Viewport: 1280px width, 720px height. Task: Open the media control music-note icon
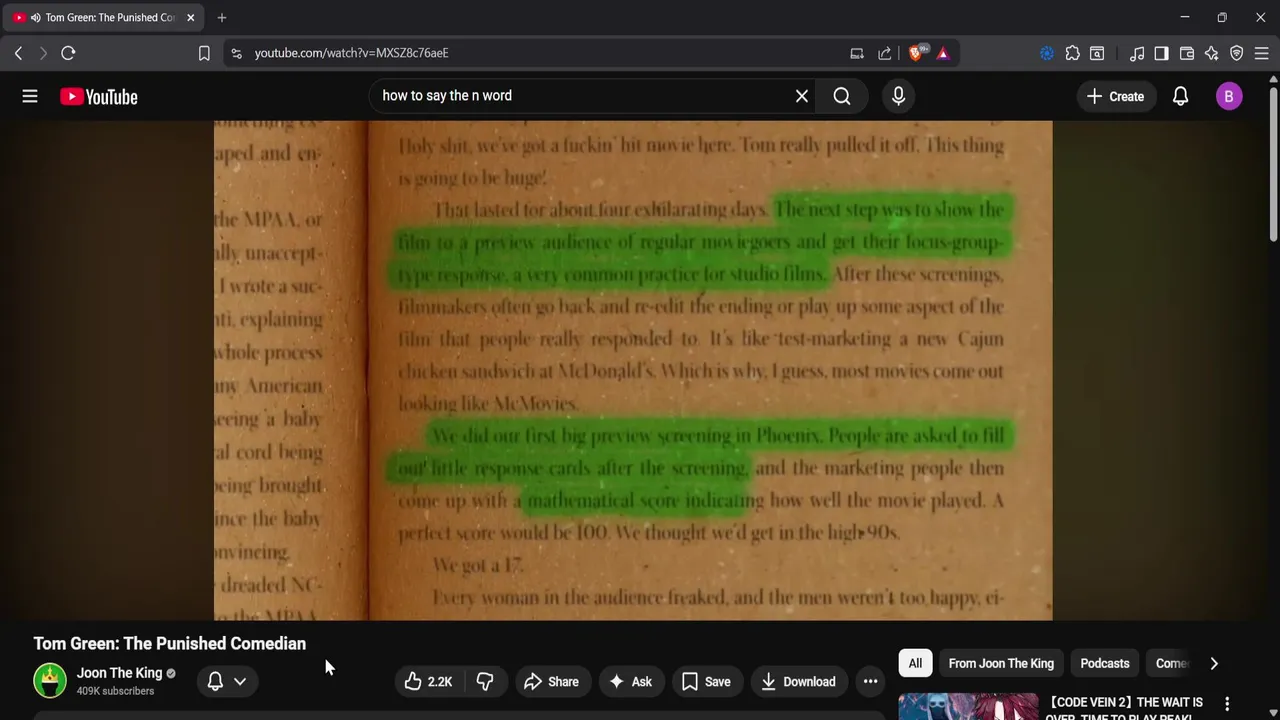(x=1137, y=53)
